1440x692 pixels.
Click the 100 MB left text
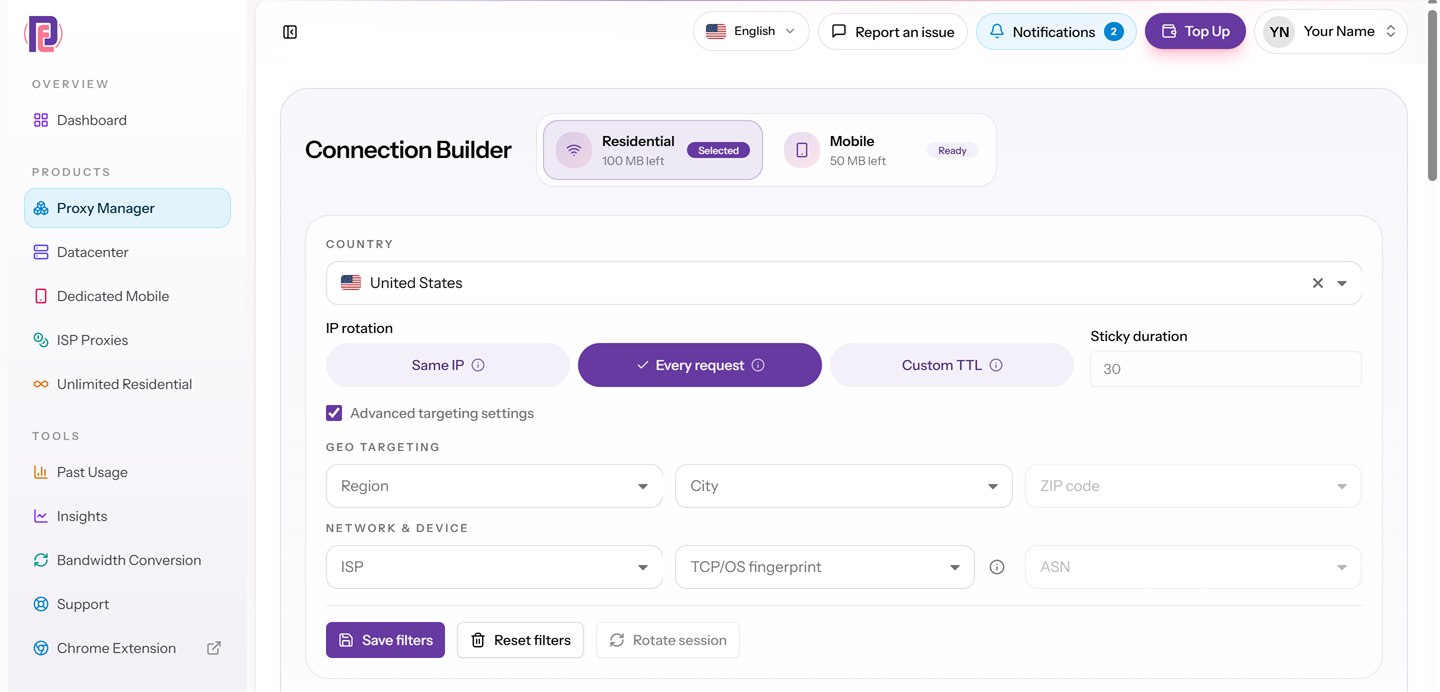[x=633, y=161]
